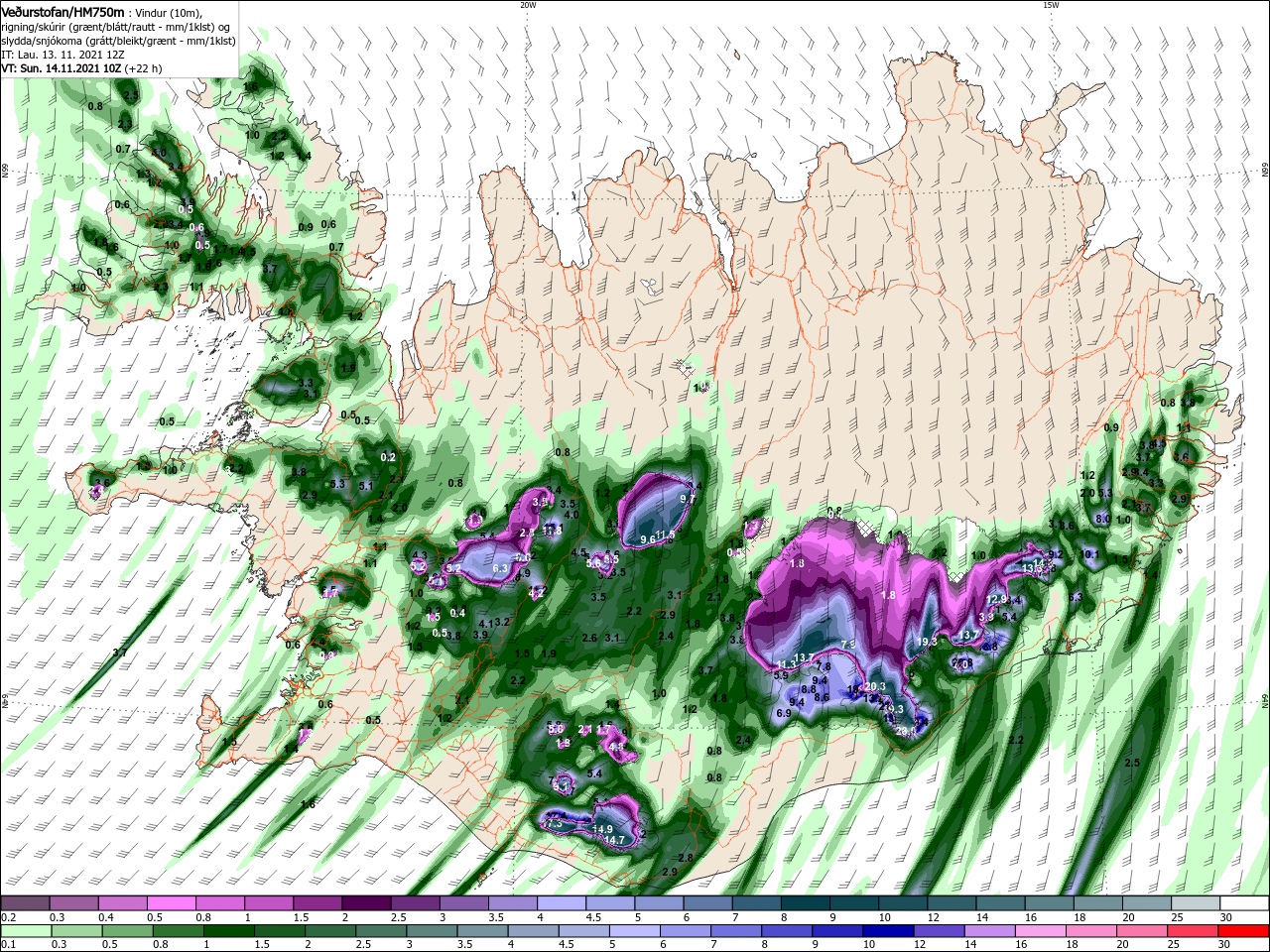Click the 20W longitude label
The width and height of the screenshot is (1270, 952).
(x=528, y=5)
